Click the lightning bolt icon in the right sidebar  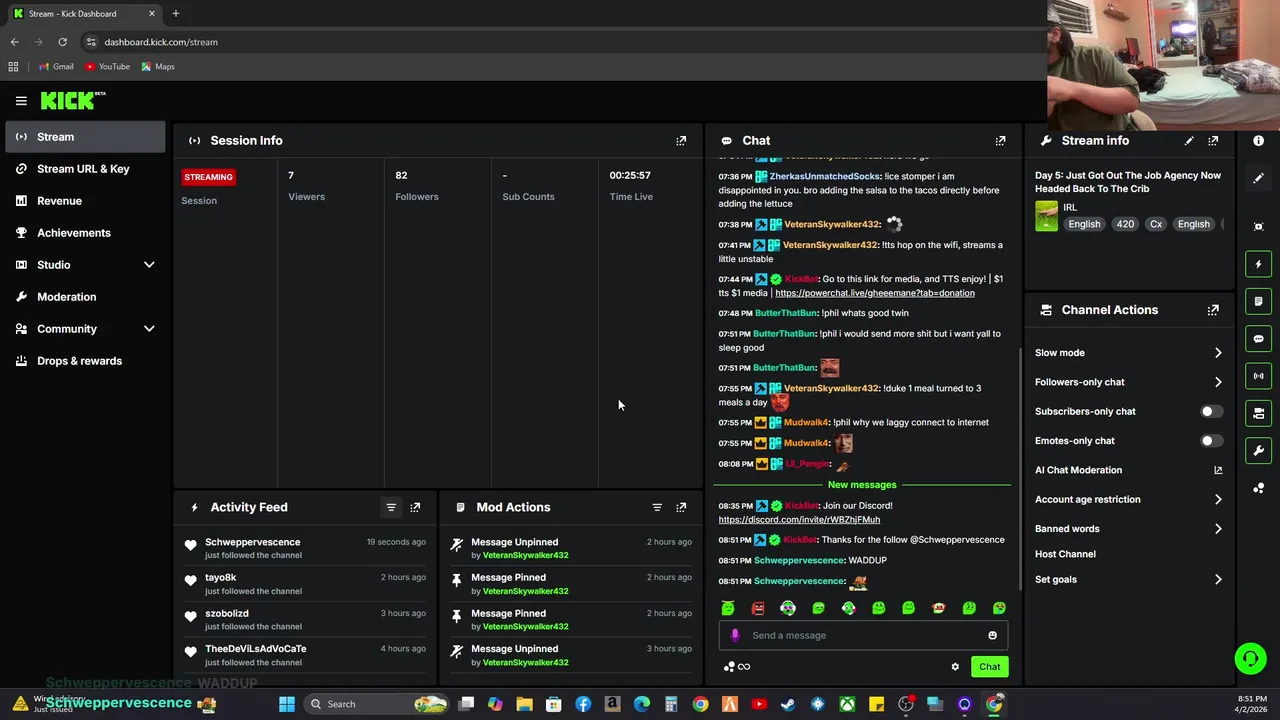(x=1259, y=264)
